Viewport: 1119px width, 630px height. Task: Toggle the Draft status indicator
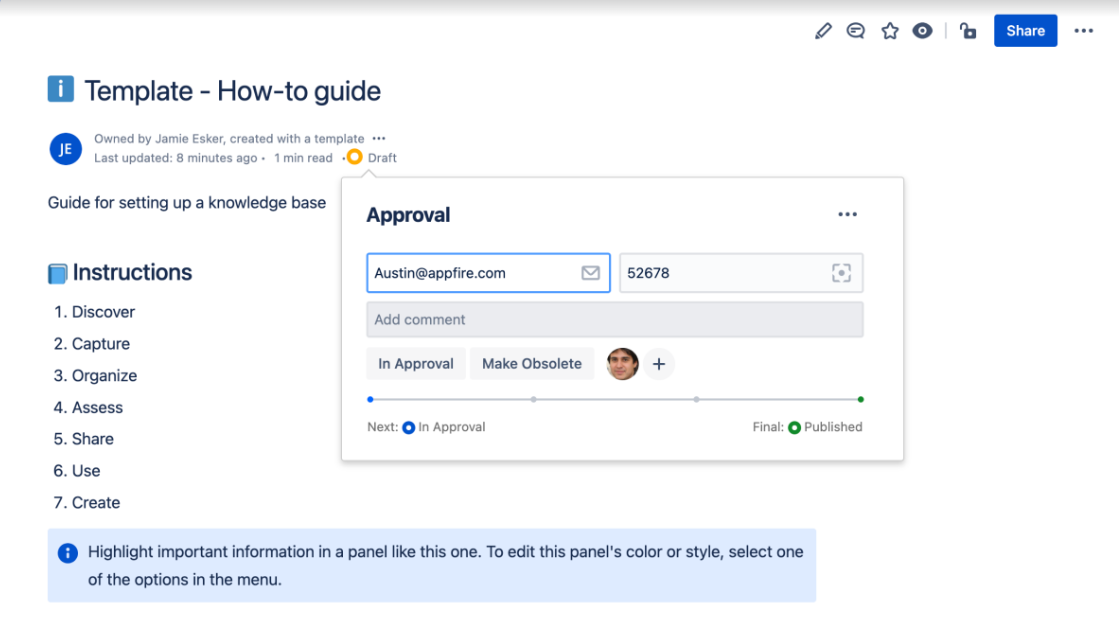[354, 157]
